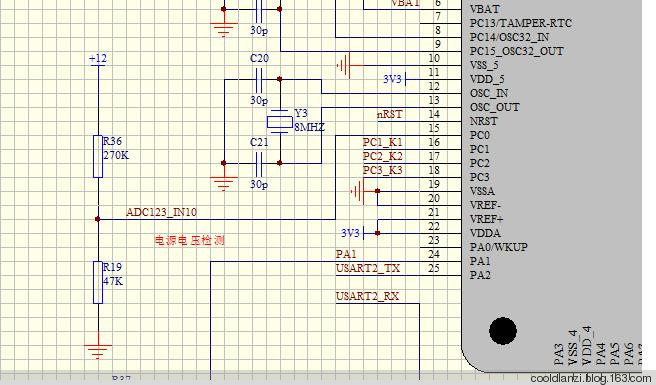This screenshot has height=385, width=656.
Task: Click the nRST net label
Action: click(390, 114)
